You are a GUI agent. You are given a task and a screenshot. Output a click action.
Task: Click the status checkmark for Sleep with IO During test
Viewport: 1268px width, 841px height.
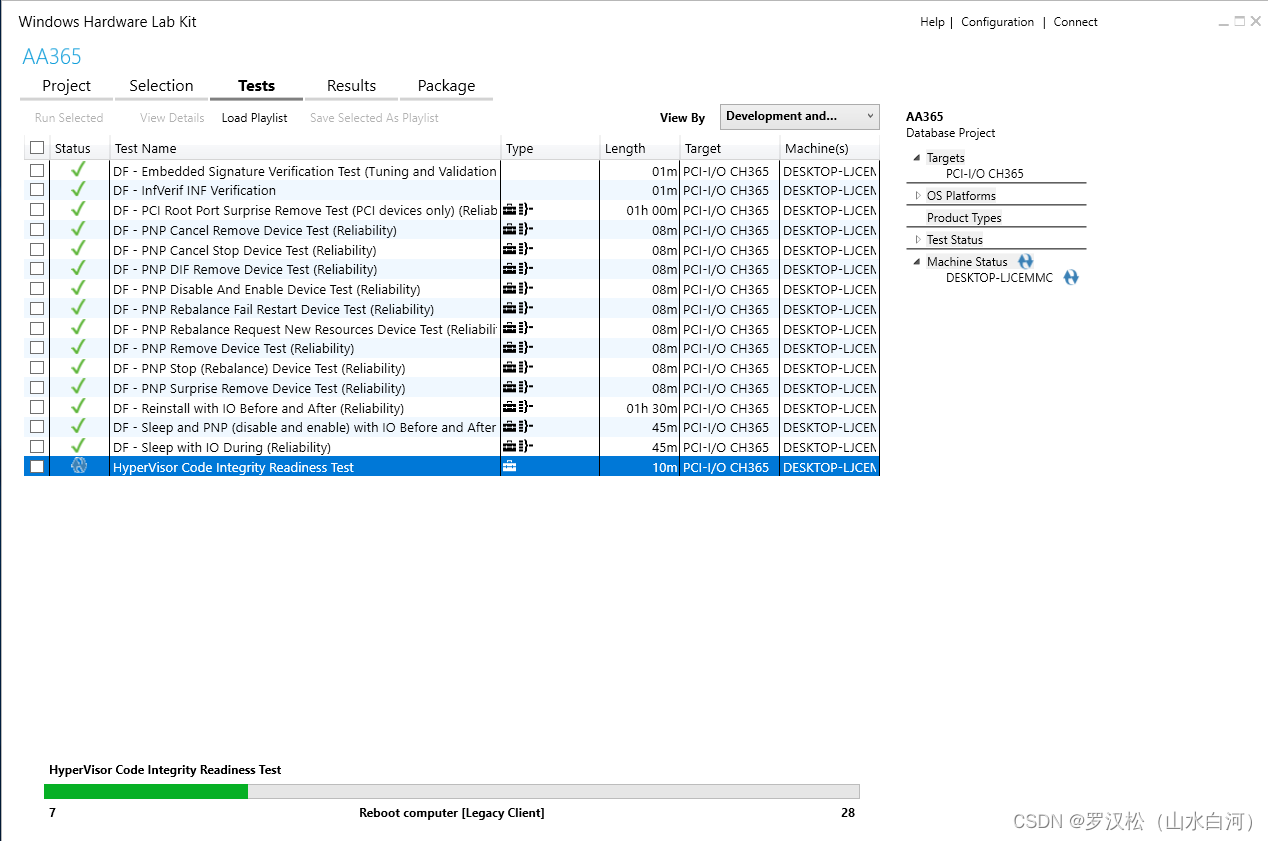78,447
